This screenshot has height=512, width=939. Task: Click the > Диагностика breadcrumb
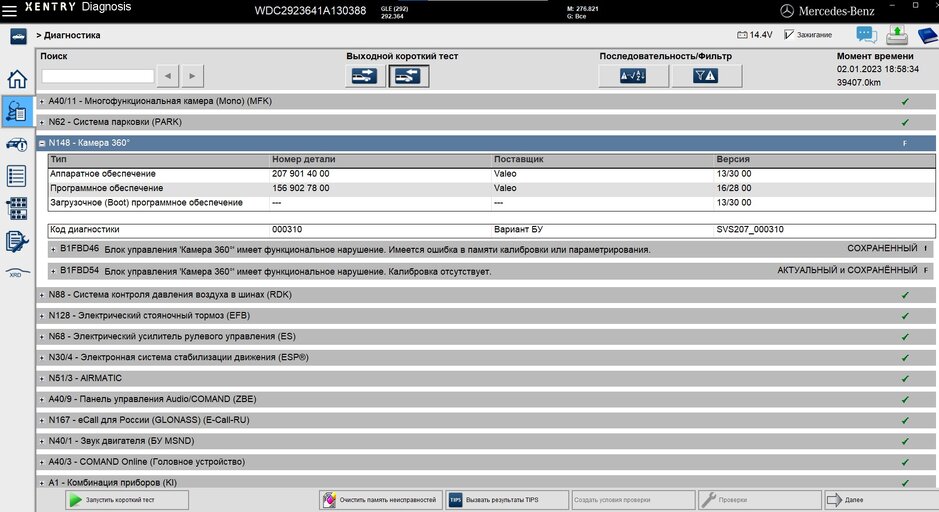point(68,35)
